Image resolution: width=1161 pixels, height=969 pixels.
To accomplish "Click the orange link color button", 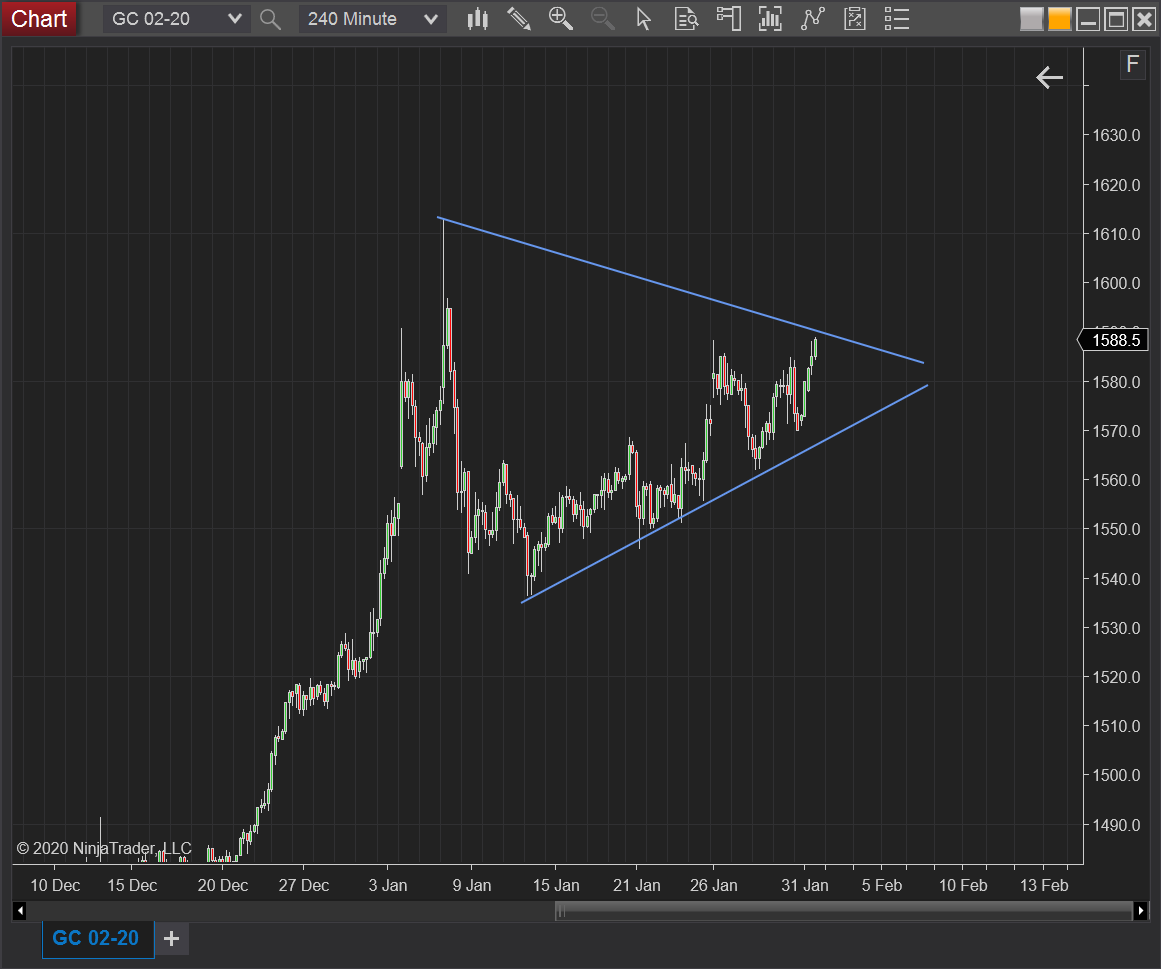I will click(1059, 19).
